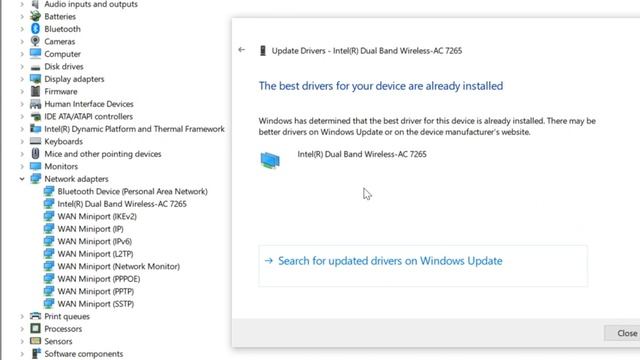Click the Intel Dynamic Platform Framework icon

[36, 129]
